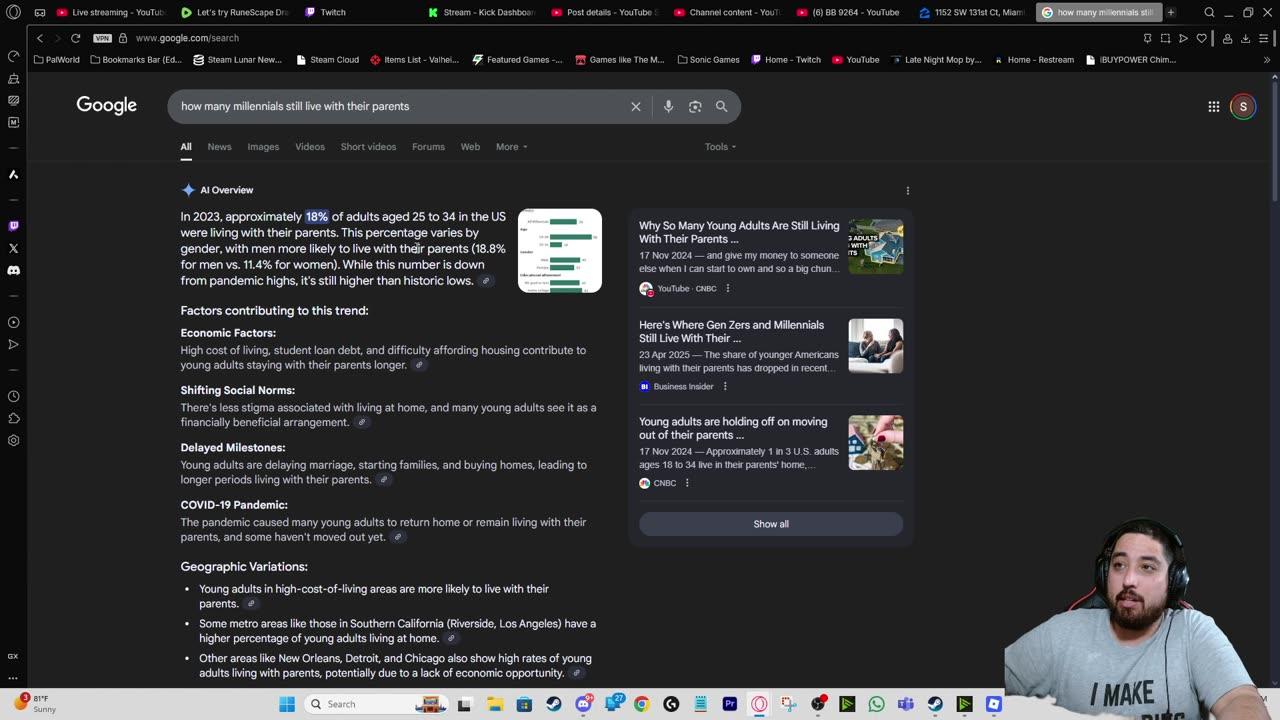Open the Google account avatar

tap(1243, 106)
